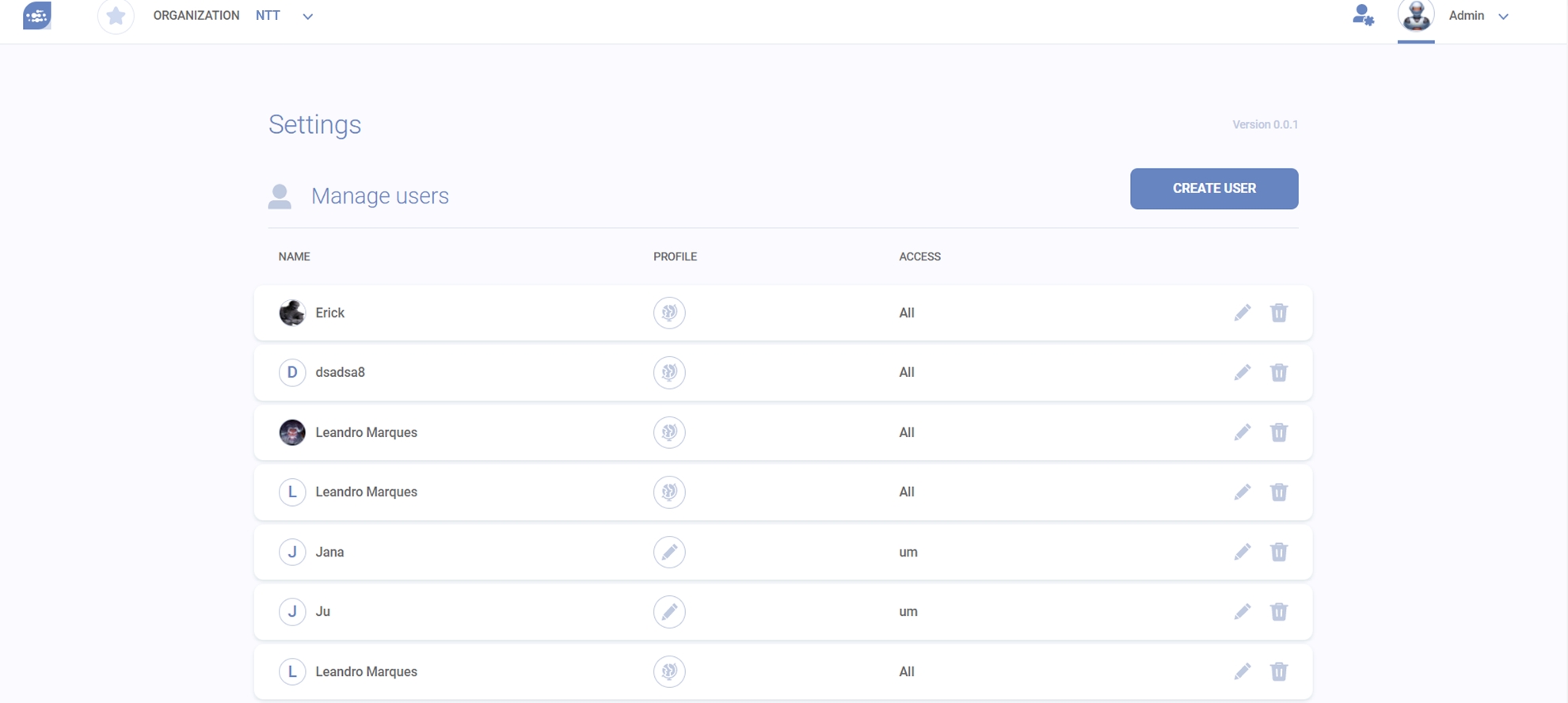Click Ju's profile pencil badge
The width and height of the screenshot is (1568, 703).
coord(669,612)
